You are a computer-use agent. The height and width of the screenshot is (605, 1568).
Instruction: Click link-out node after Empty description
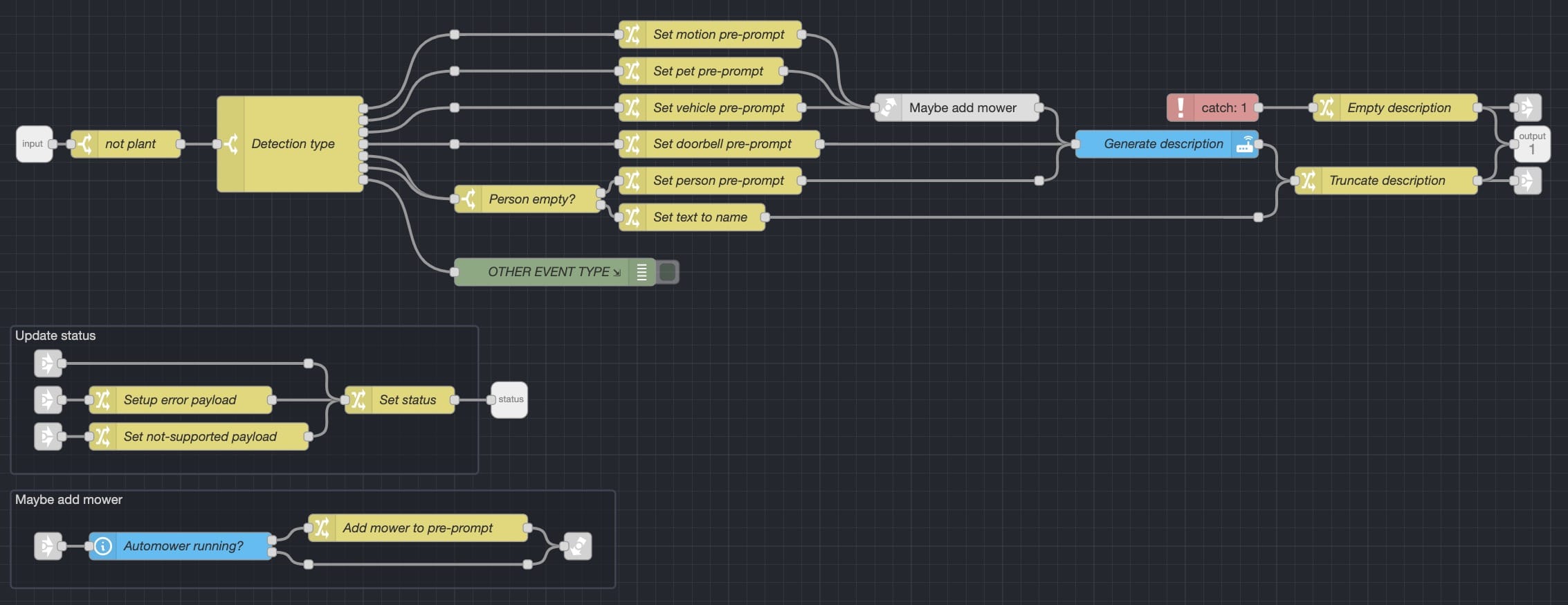pos(1528,108)
